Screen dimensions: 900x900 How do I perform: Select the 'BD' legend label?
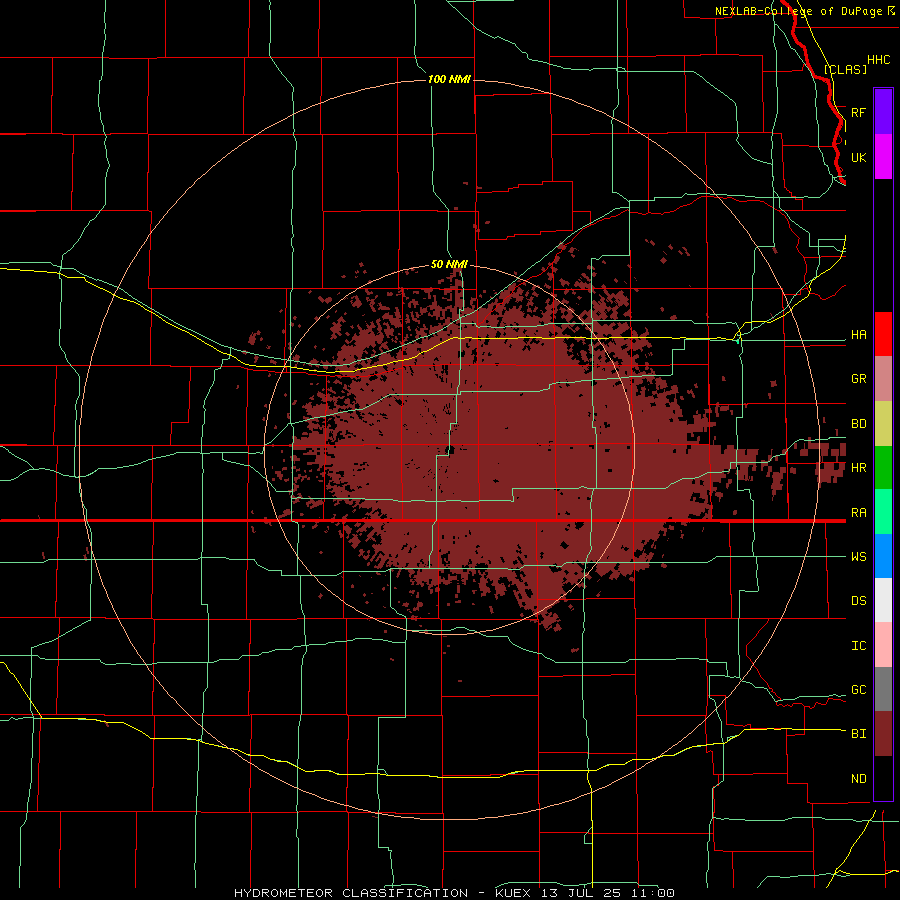coord(858,424)
